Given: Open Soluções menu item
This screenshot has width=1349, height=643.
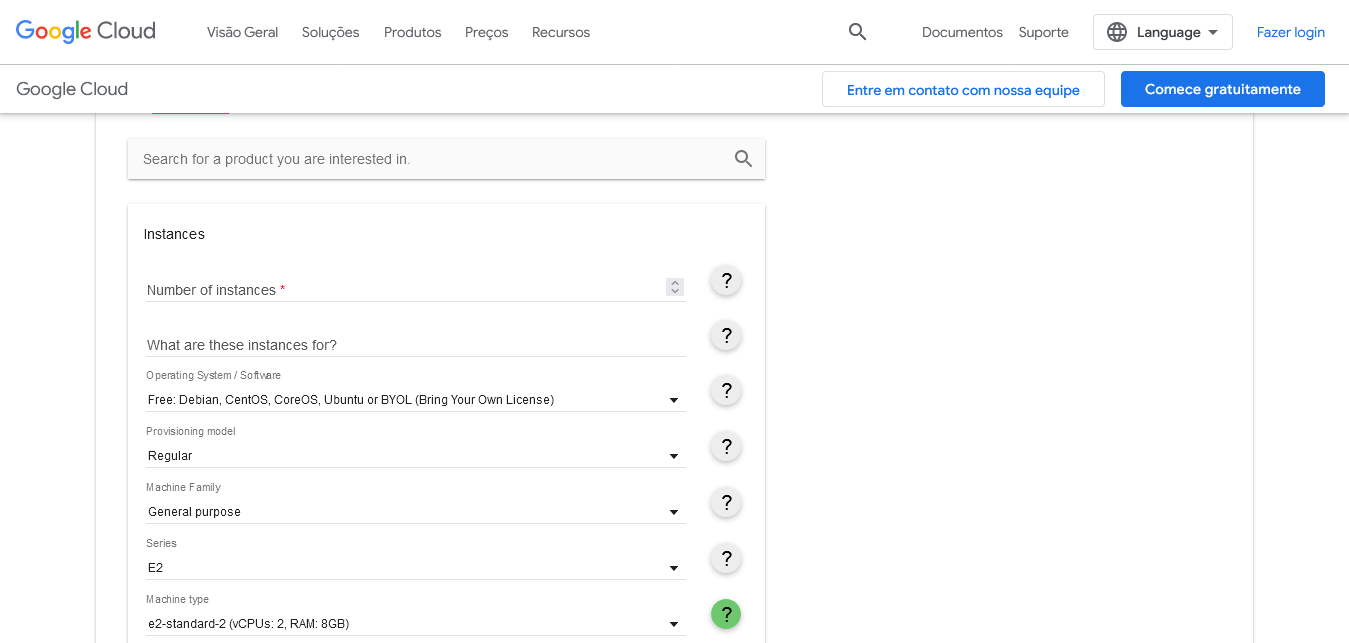Looking at the screenshot, I should click(331, 32).
